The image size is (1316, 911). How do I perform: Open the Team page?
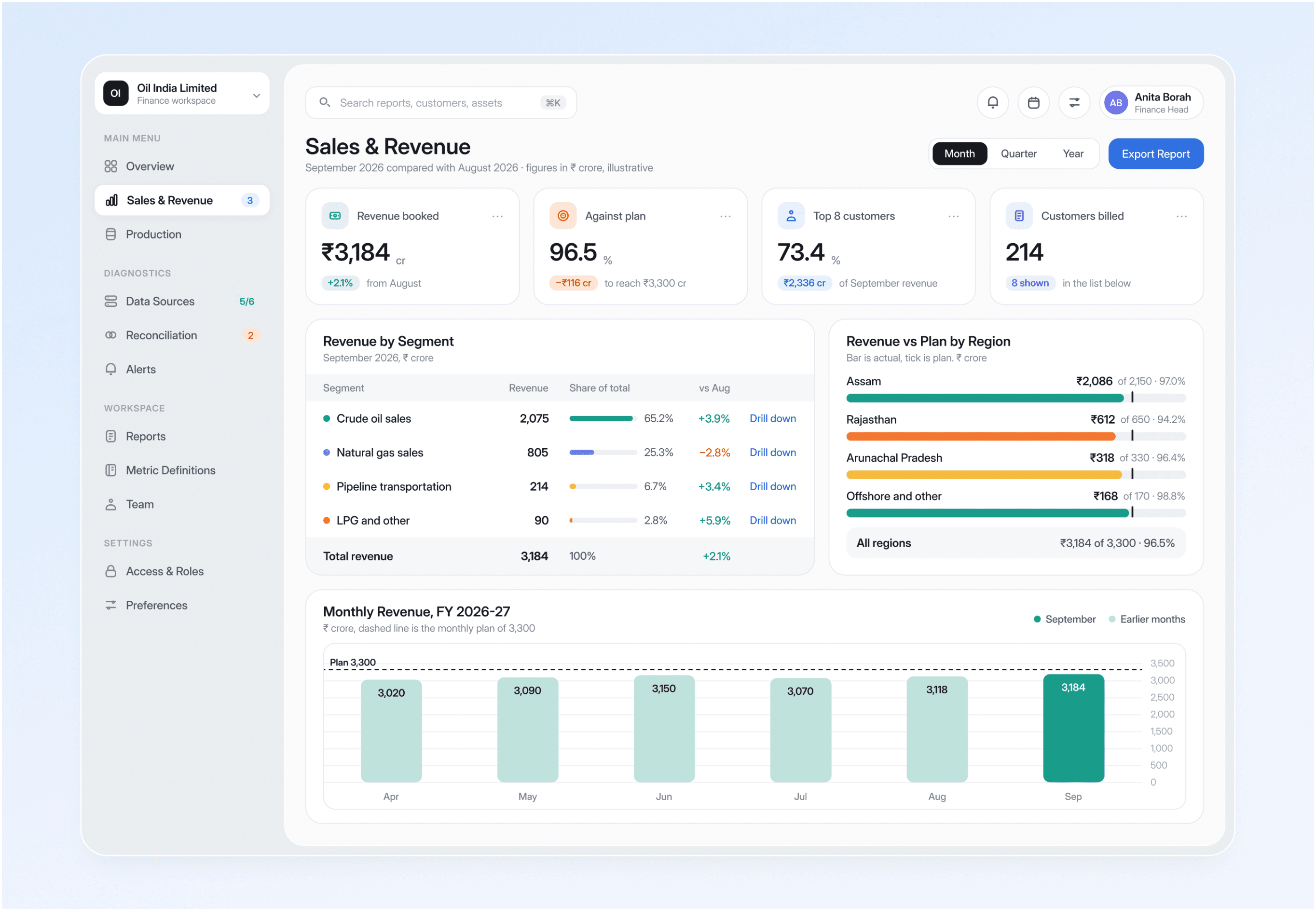point(182,505)
